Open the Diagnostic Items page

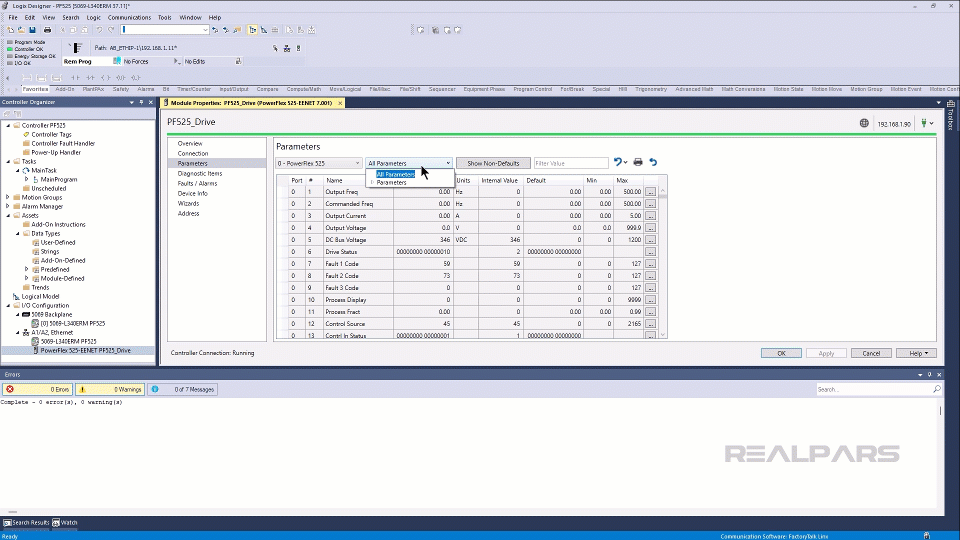pos(200,173)
